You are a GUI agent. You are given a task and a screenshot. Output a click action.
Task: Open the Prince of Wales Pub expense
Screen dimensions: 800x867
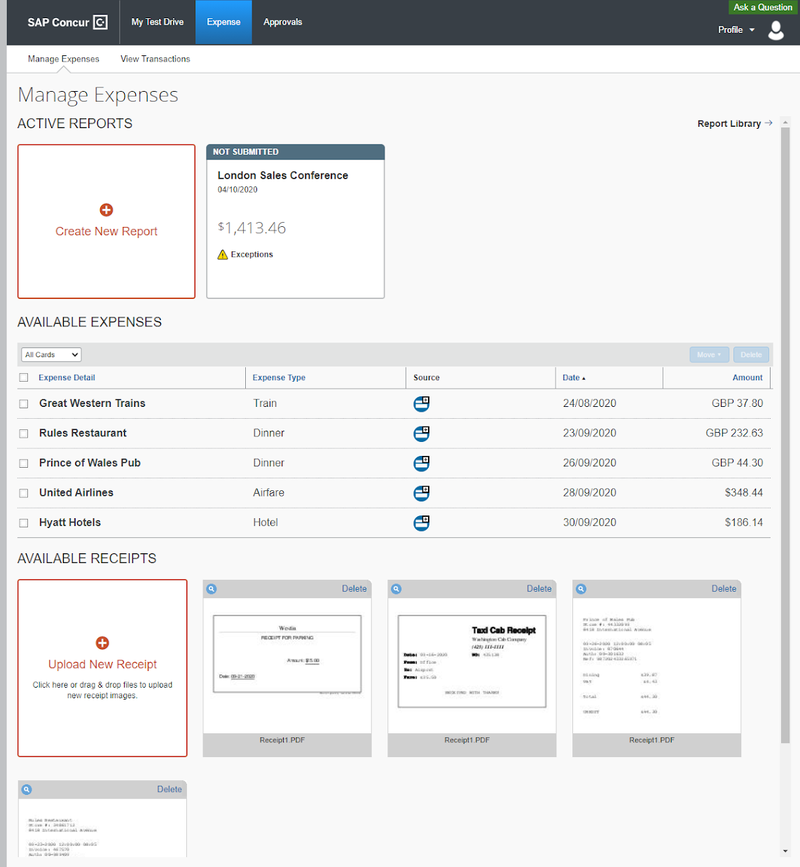pyautogui.click(x=90, y=463)
